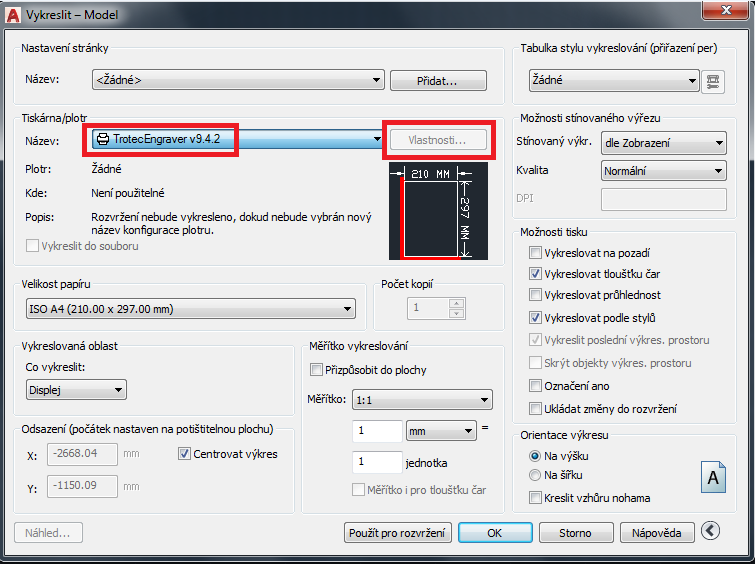Image resolution: width=755 pixels, height=564 pixels.
Task: Toggle Centrovat výkres checkbox
Action: click(x=184, y=454)
